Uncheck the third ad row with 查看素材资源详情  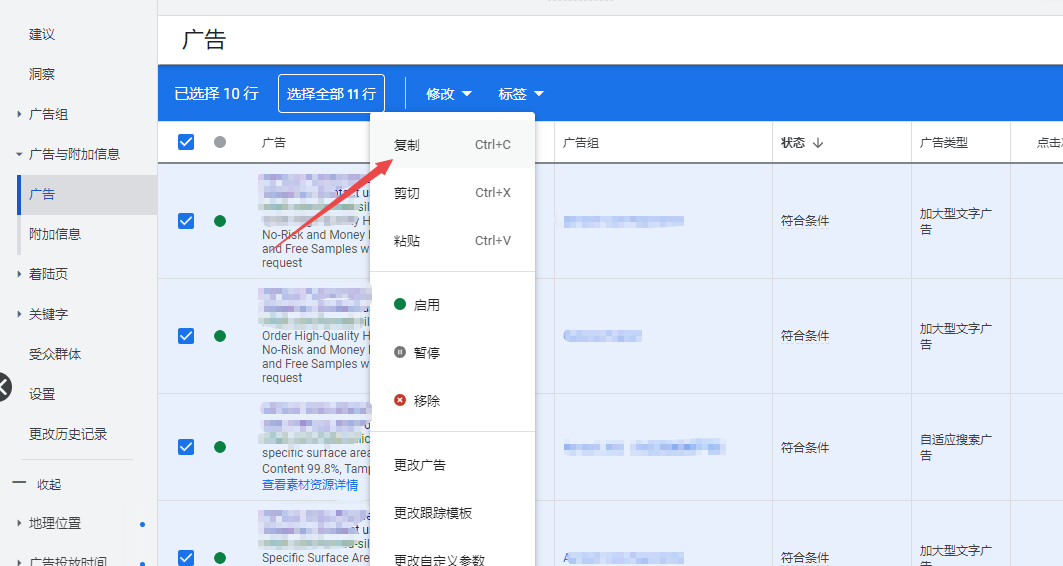coord(186,447)
